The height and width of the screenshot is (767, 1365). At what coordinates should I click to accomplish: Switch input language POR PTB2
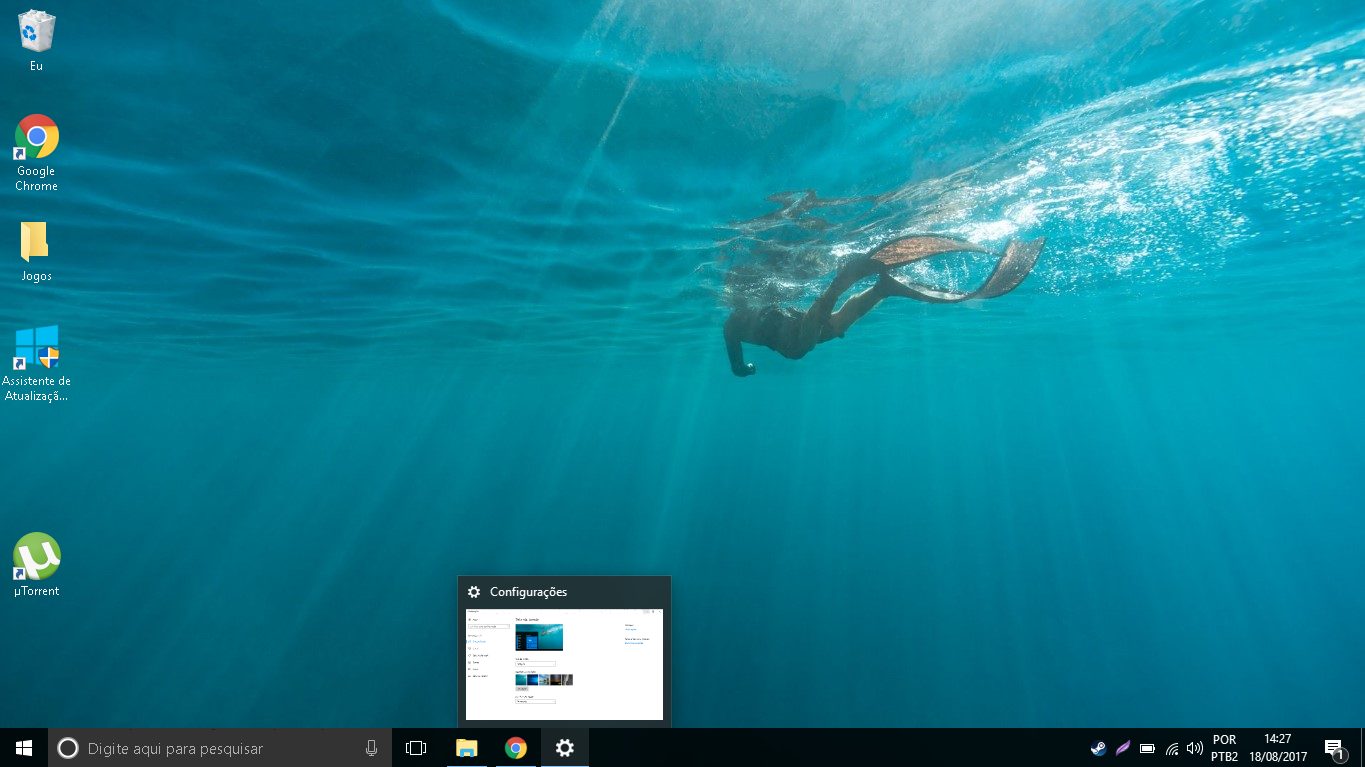coord(1224,748)
